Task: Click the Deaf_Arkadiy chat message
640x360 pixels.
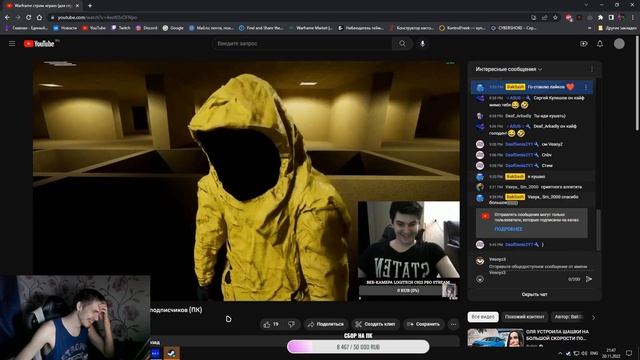Action: pos(535,116)
